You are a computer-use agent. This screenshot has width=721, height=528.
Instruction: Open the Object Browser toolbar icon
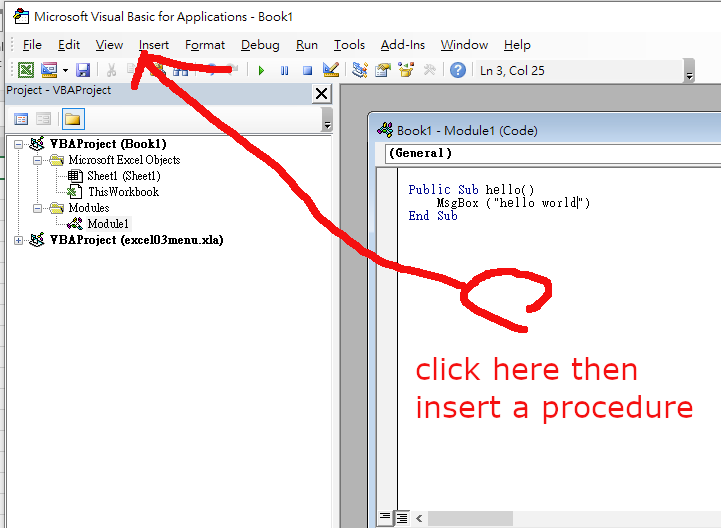[406, 70]
